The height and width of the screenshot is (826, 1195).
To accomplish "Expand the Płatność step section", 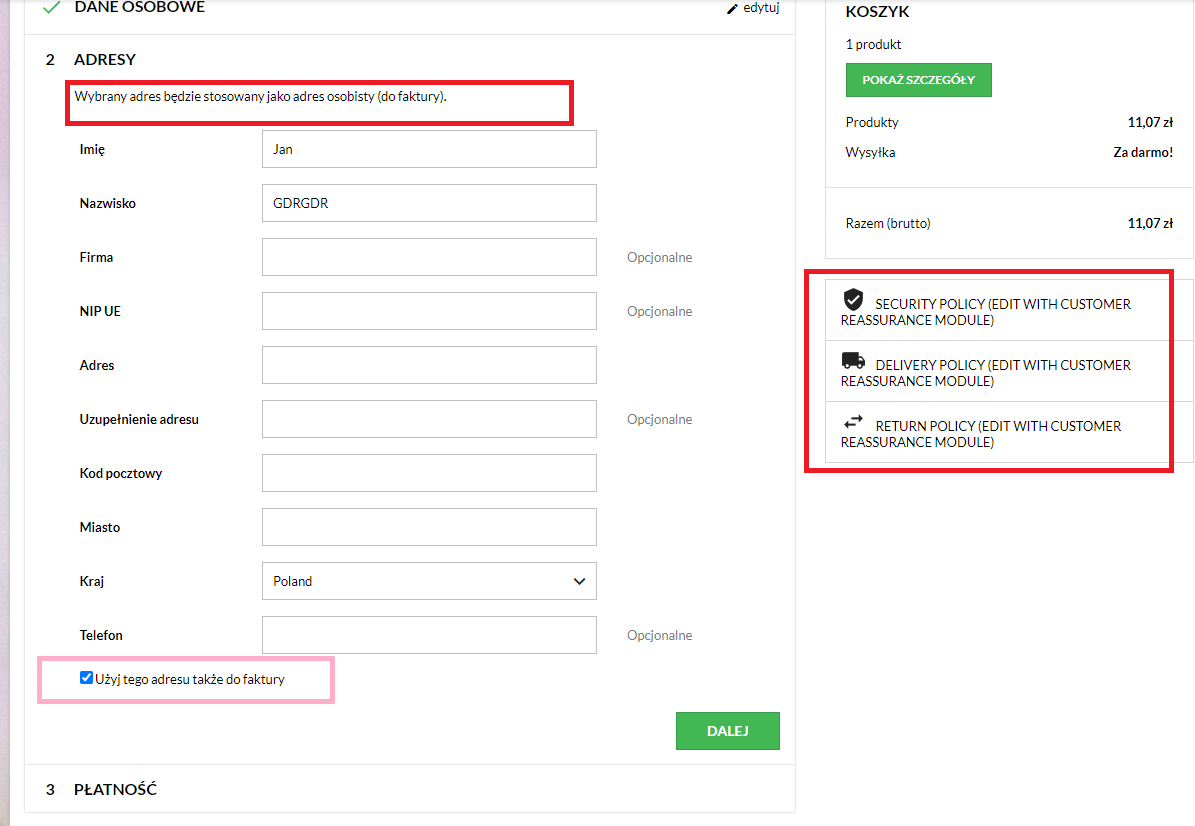I will click(x=115, y=789).
